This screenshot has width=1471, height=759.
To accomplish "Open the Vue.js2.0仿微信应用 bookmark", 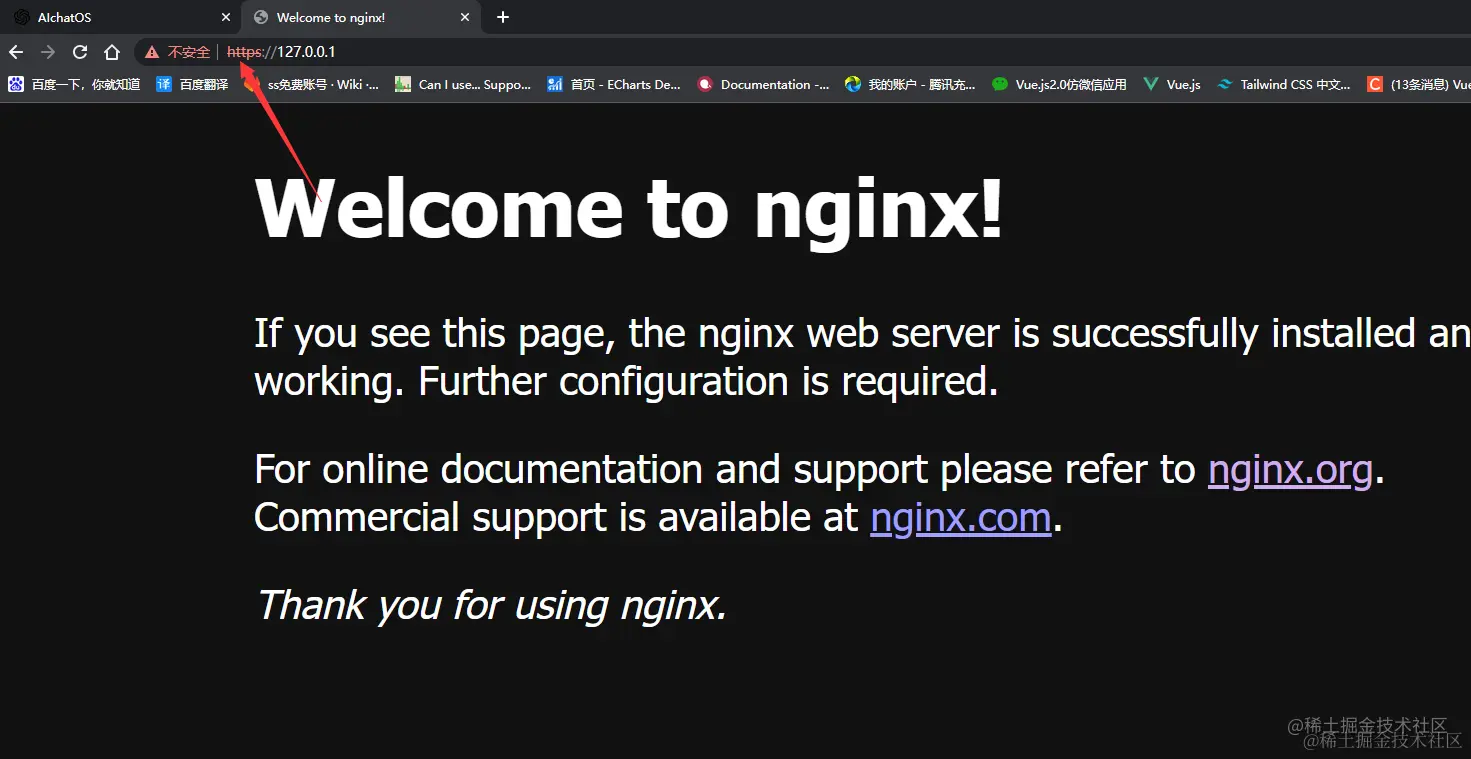I will pyautogui.click(x=1060, y=85).
